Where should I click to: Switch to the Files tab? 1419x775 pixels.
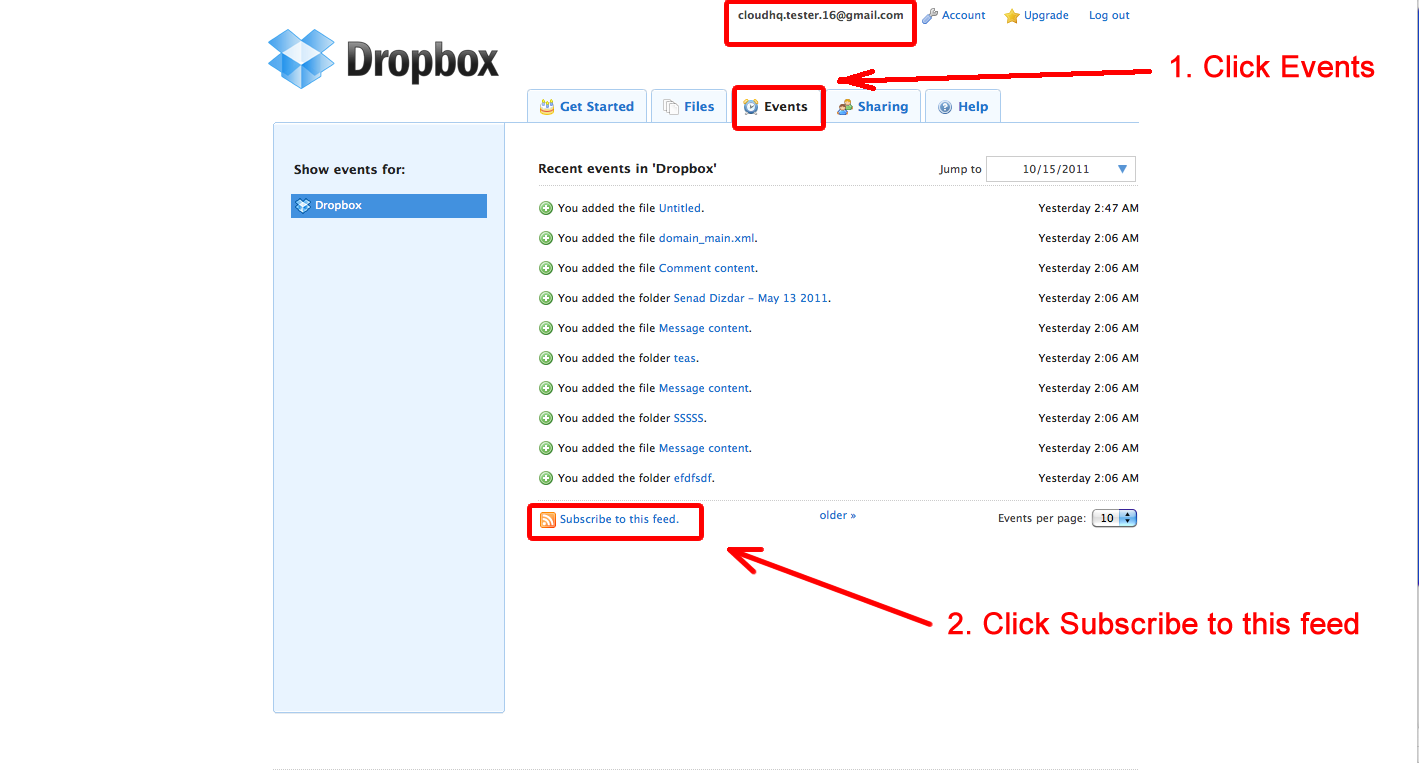pyautogui.click(x=689, y=106)
